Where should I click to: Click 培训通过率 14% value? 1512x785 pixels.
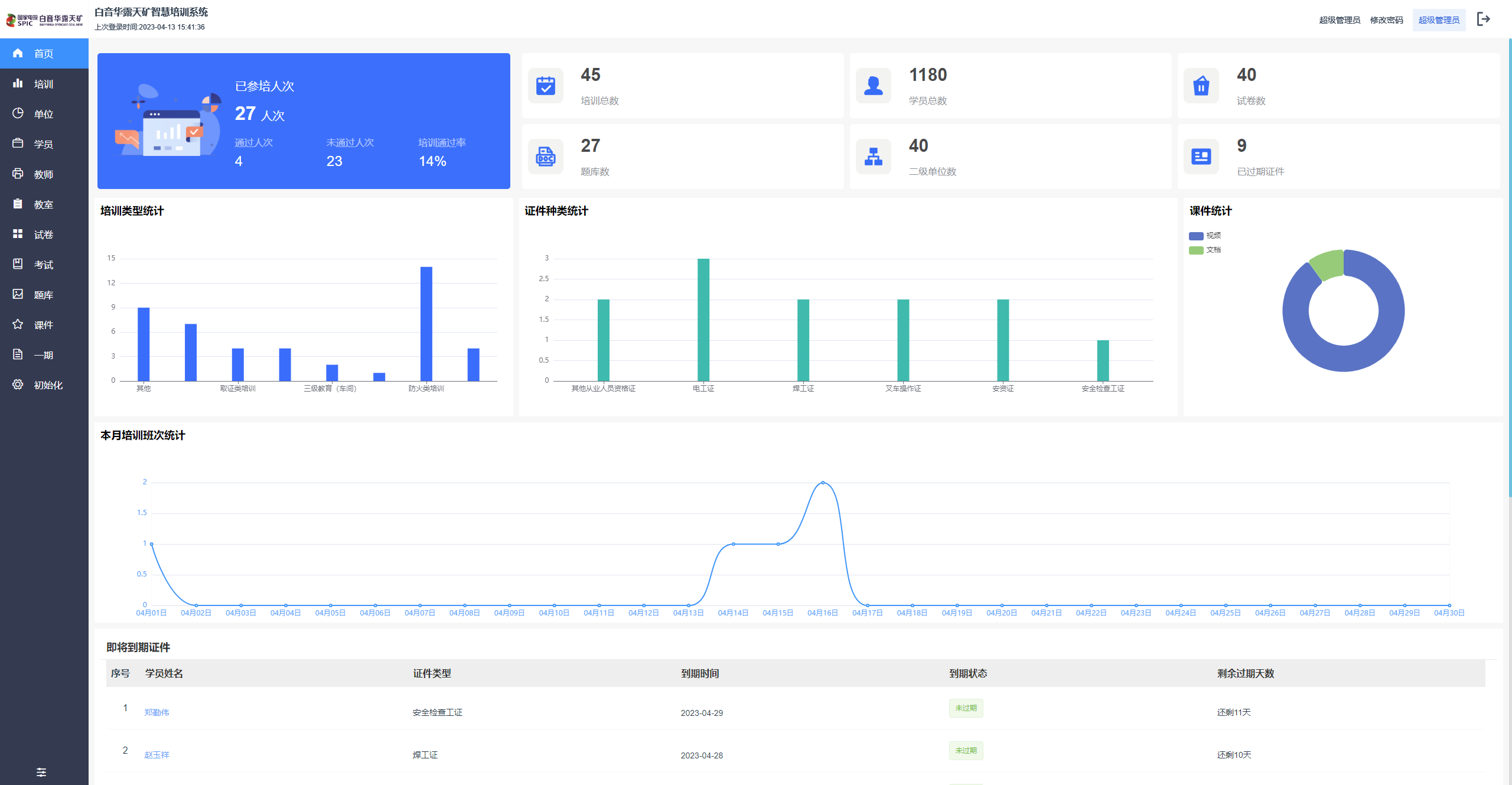point(432,161)
